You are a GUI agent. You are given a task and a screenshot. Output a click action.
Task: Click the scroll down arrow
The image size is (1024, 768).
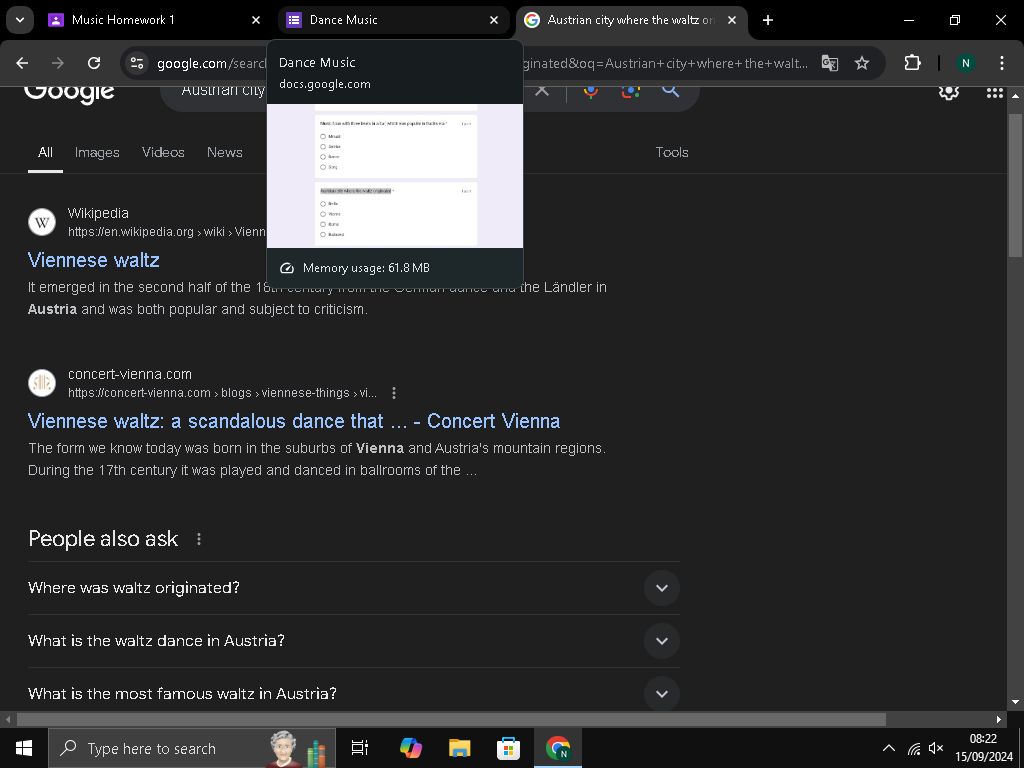1015,702
